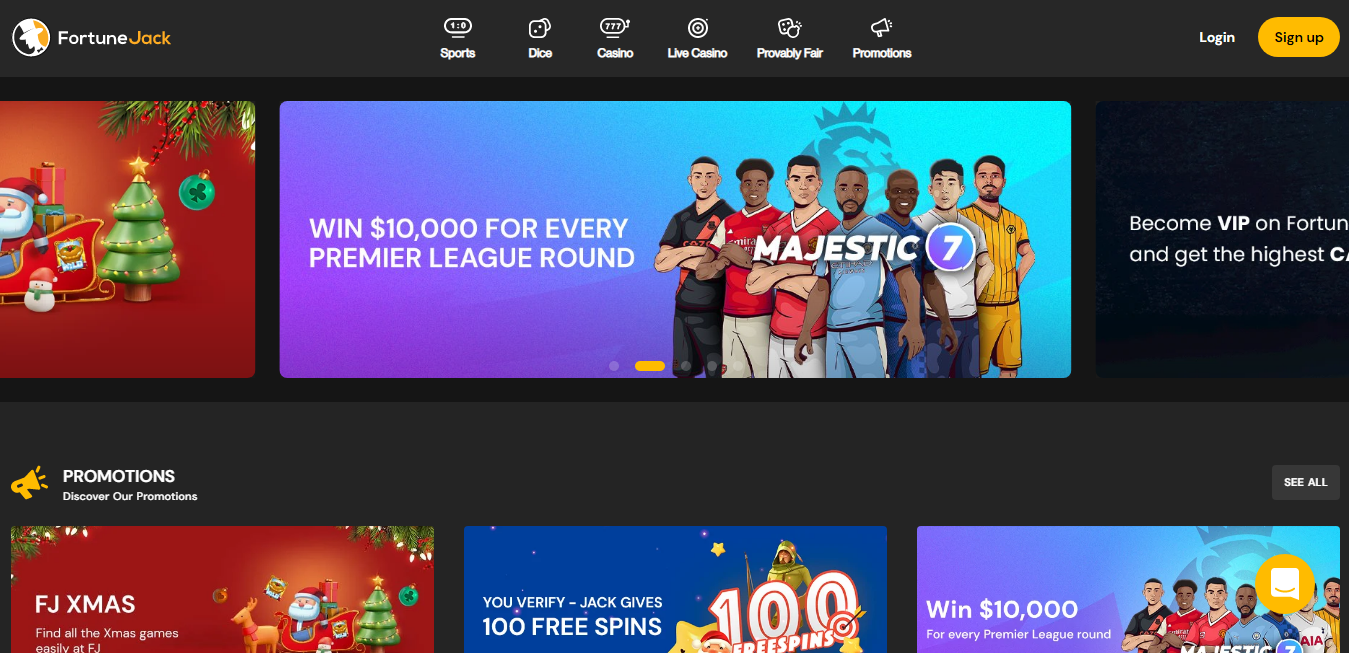Click the yellow Sign up button
Viewport: 1349px width, 653px height.
(1299, 37)
